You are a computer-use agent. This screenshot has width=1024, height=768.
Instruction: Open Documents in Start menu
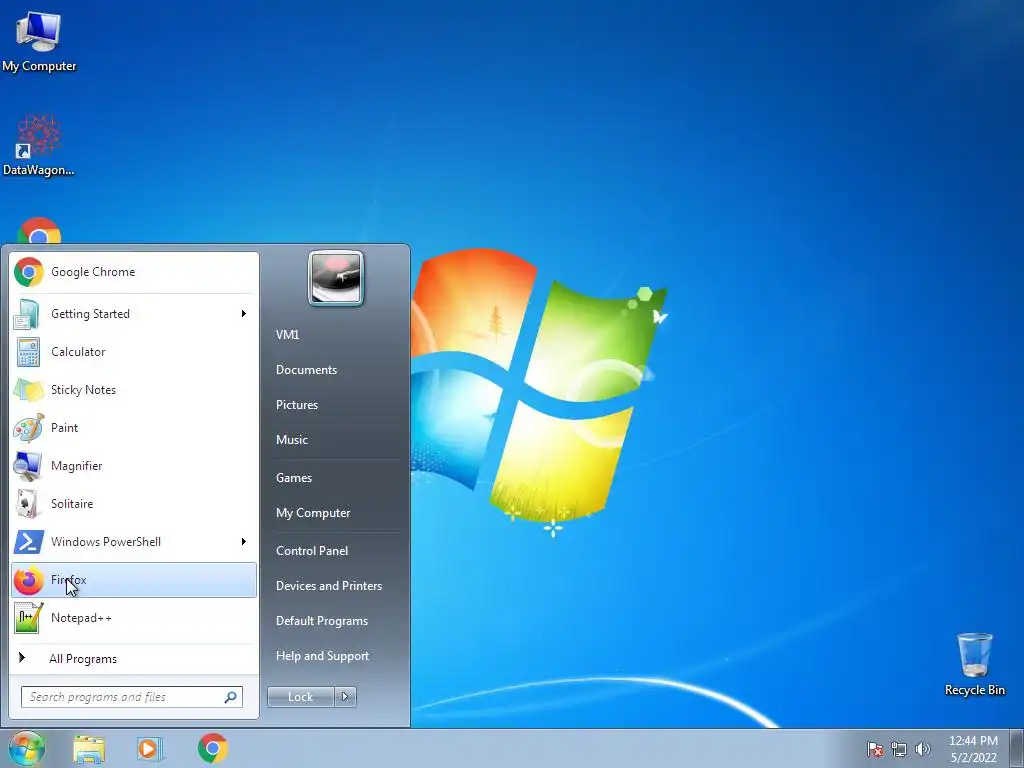click(x=306, y=370)
